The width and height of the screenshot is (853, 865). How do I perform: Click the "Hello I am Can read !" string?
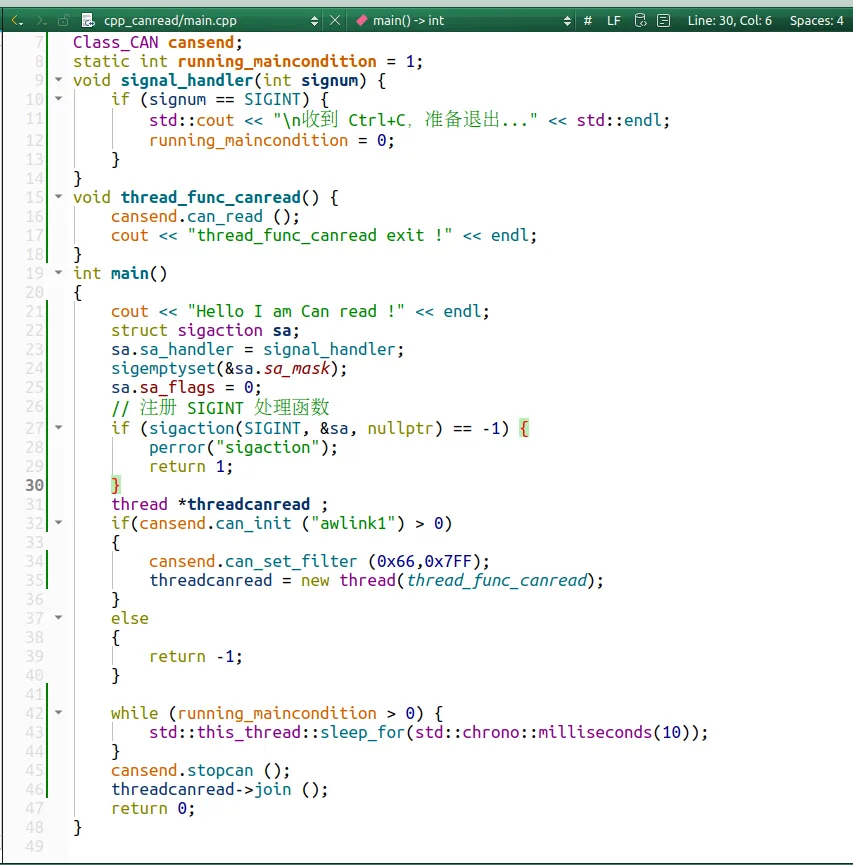tap(296, 312)
